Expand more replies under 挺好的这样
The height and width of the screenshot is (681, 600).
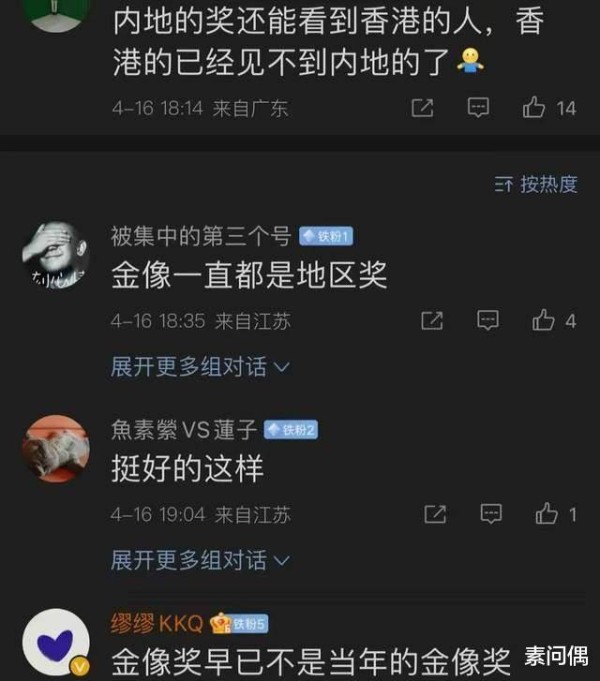(x=200, y=560)
